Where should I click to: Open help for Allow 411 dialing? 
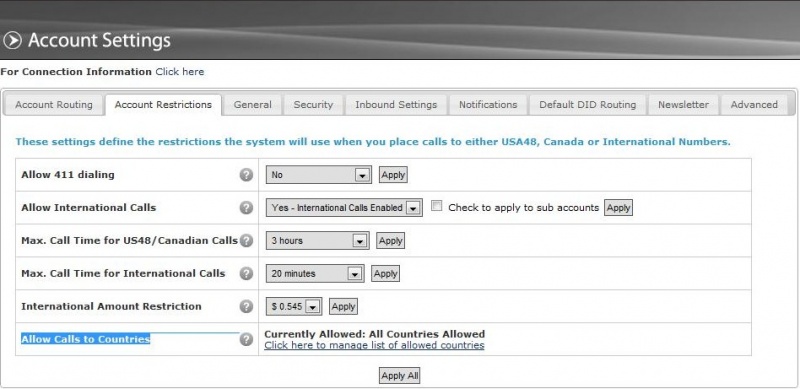point(246,175)
